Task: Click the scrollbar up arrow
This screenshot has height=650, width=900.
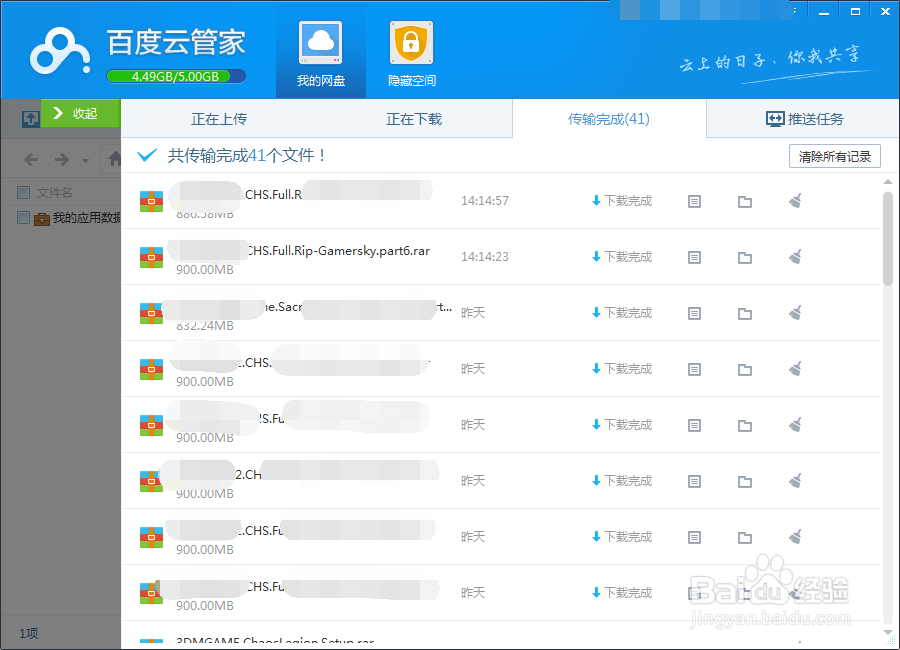Action: pyautogui.click(x=888, y=182)
